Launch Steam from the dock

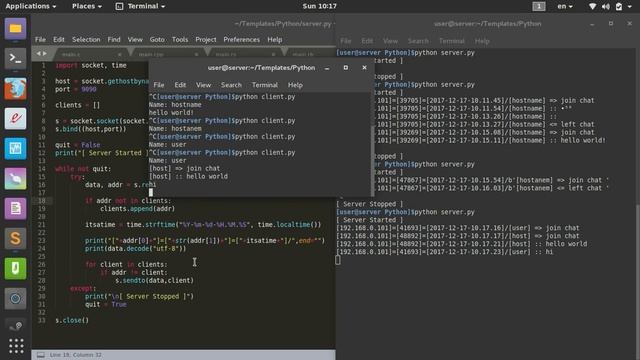tap(16, 325)
